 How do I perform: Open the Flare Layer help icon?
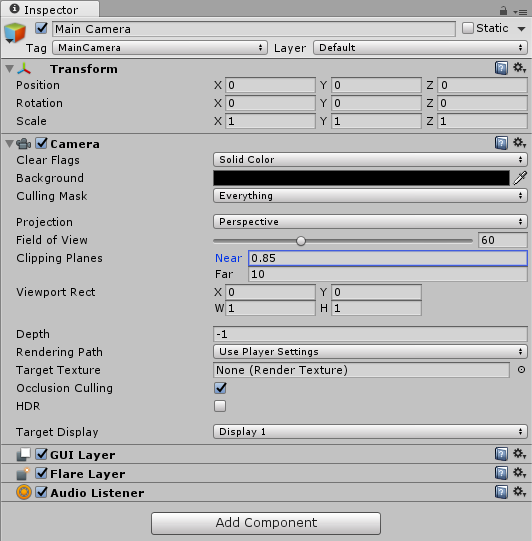501,473
